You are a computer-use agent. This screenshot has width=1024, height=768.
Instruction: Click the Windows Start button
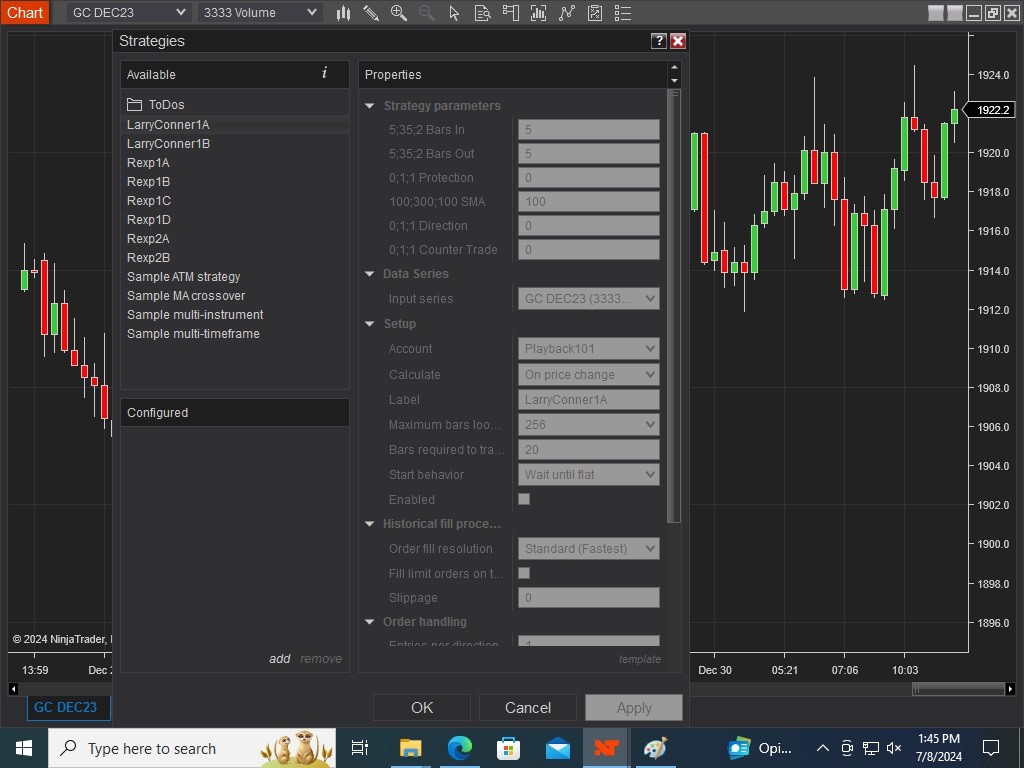pyautogui.click(x=24, y=748)
